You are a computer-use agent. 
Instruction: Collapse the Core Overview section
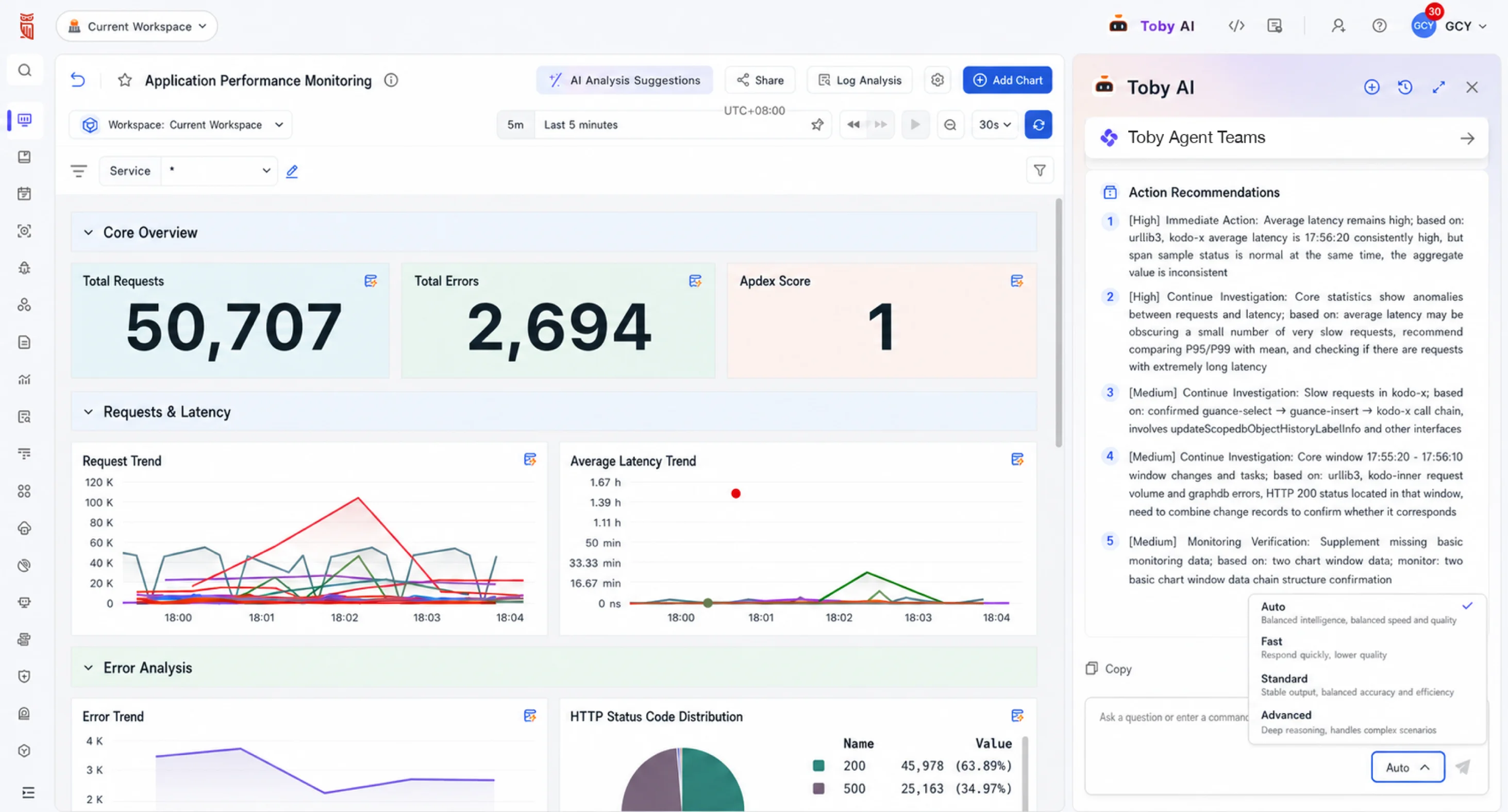coord(89,232)
